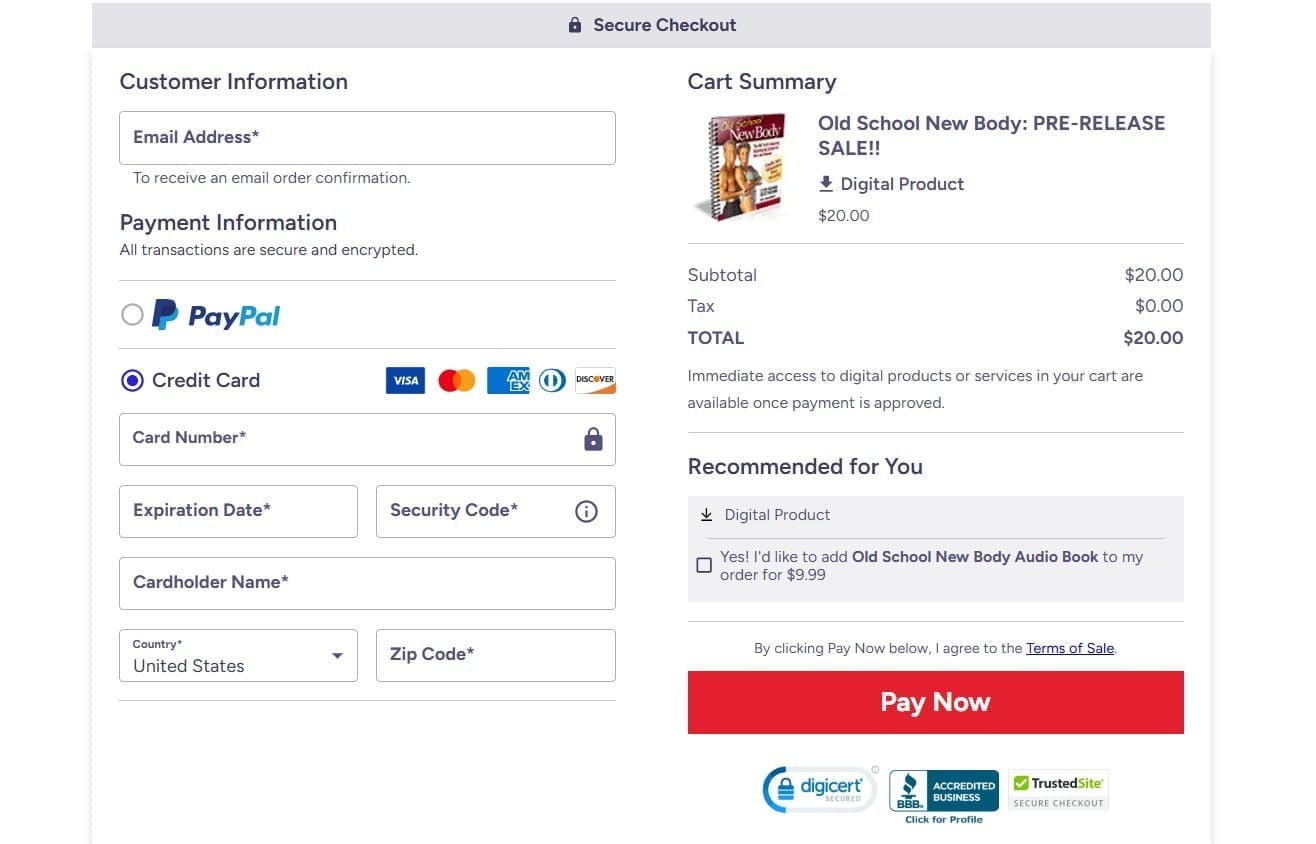Check the Audio Book add-on checkbox

tap(704, 566)
